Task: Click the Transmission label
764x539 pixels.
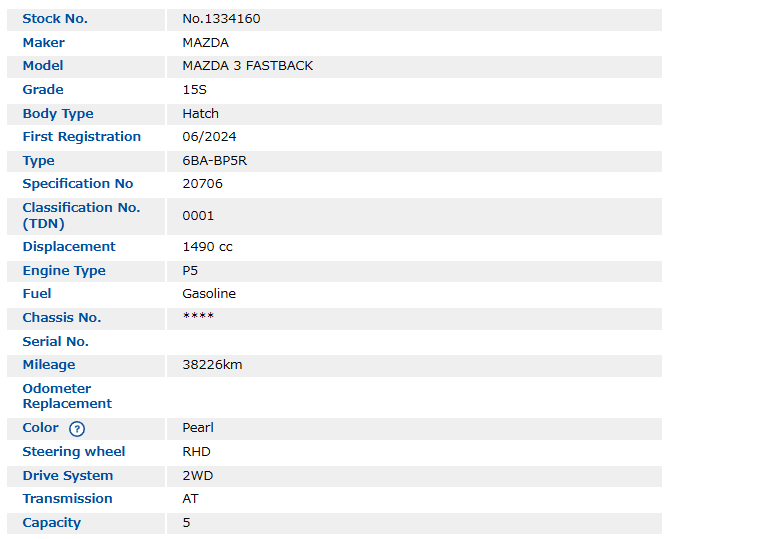Action: tap(67, 499)
